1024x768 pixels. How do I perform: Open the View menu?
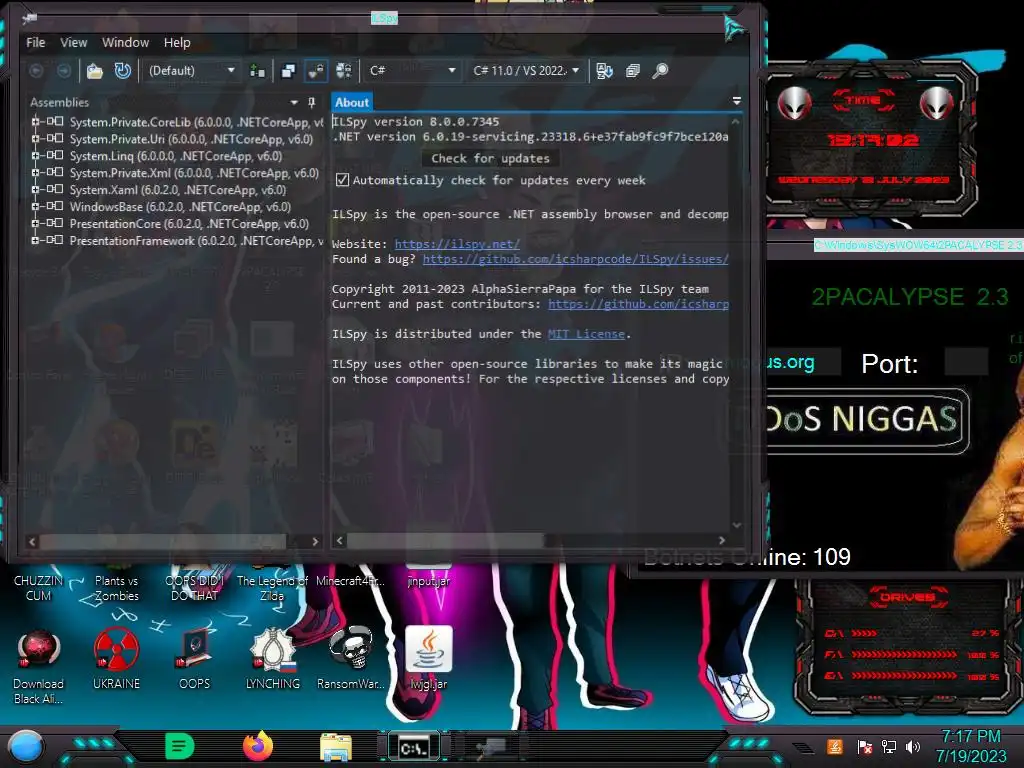[74, 42]
